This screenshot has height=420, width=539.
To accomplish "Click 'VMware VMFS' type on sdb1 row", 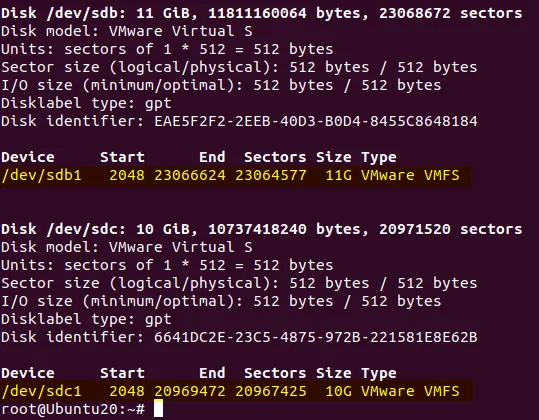I will [x=410, y=175].
